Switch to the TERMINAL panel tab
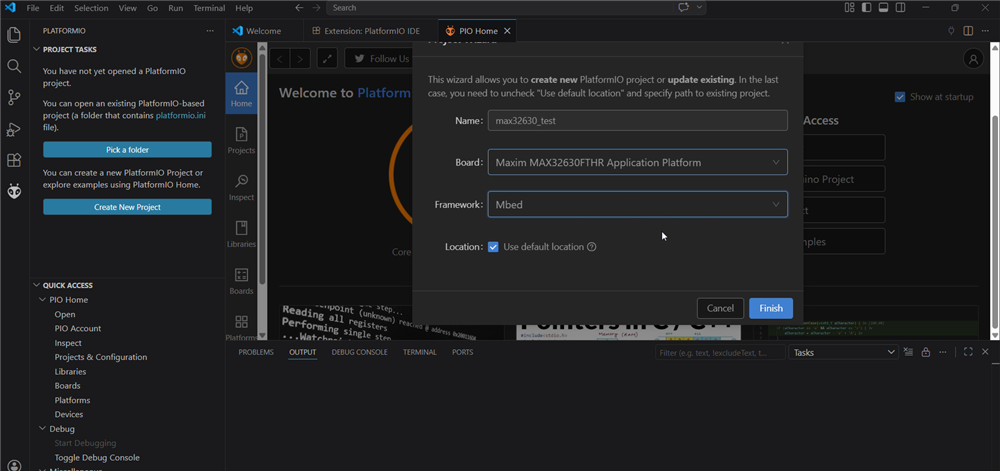Screen dimensions: 1000x471 (420, 352)
